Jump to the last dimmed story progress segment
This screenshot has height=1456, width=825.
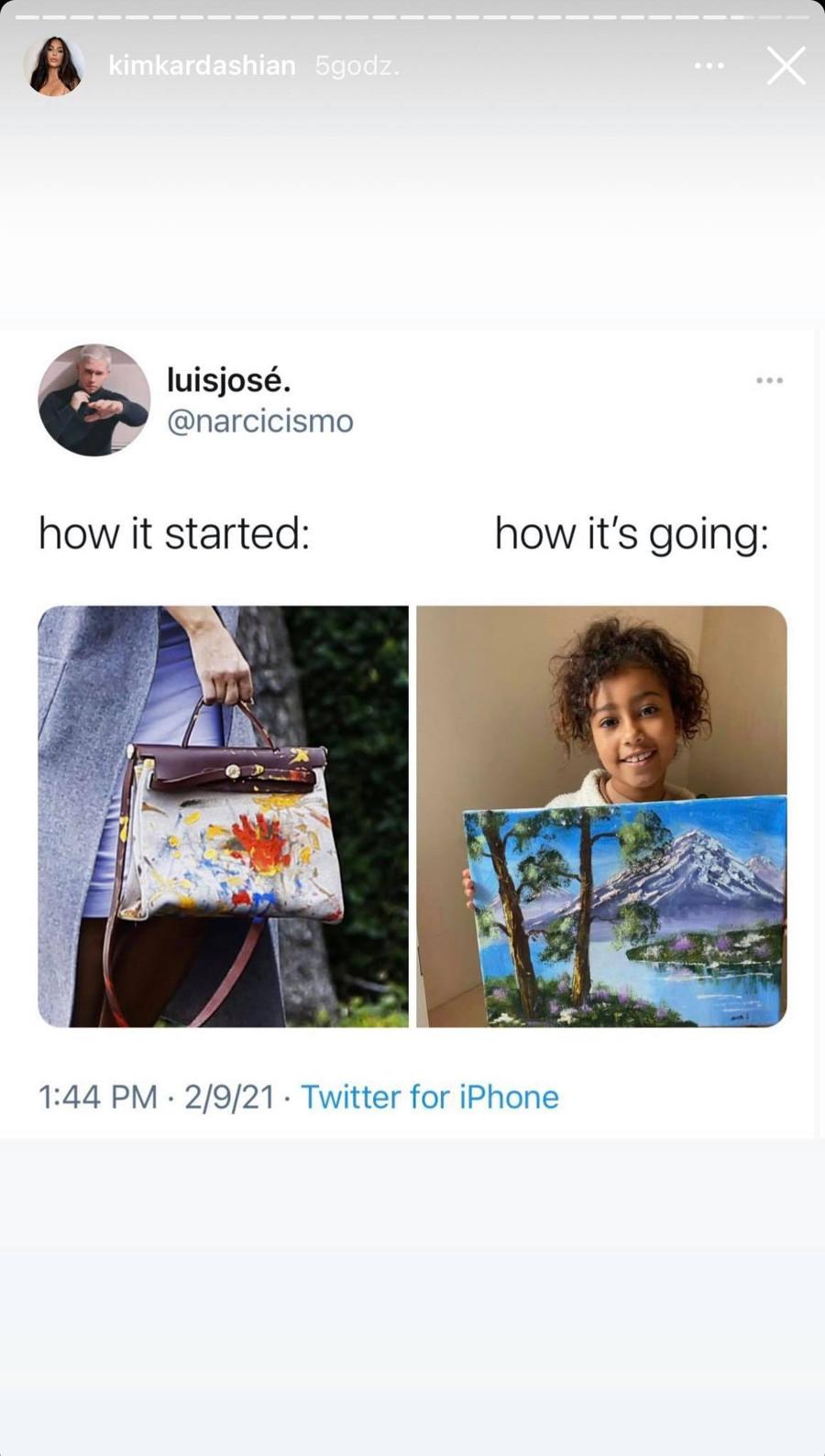pyautogui.click(x=798, y=16)
